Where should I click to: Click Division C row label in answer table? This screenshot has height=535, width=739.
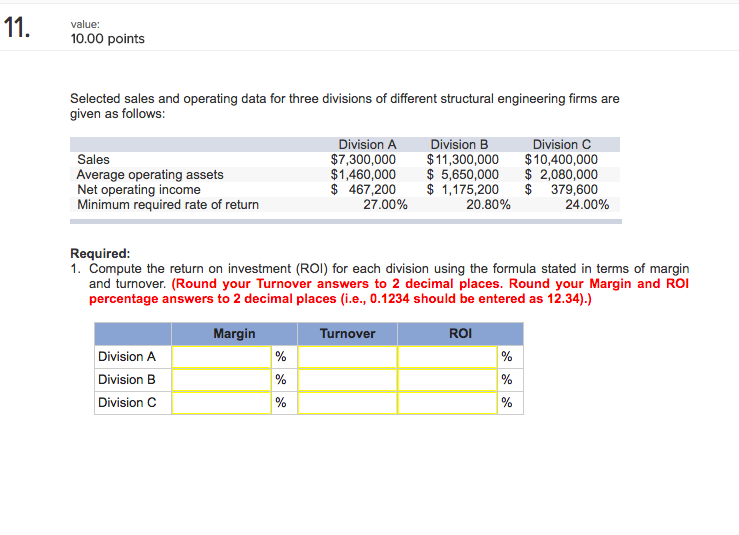point(127,403)
